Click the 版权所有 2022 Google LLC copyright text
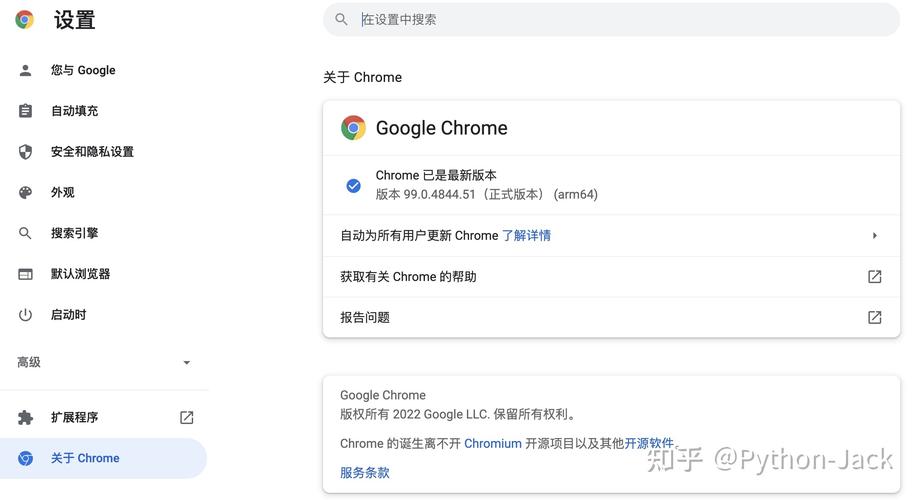 pos(459,414)
